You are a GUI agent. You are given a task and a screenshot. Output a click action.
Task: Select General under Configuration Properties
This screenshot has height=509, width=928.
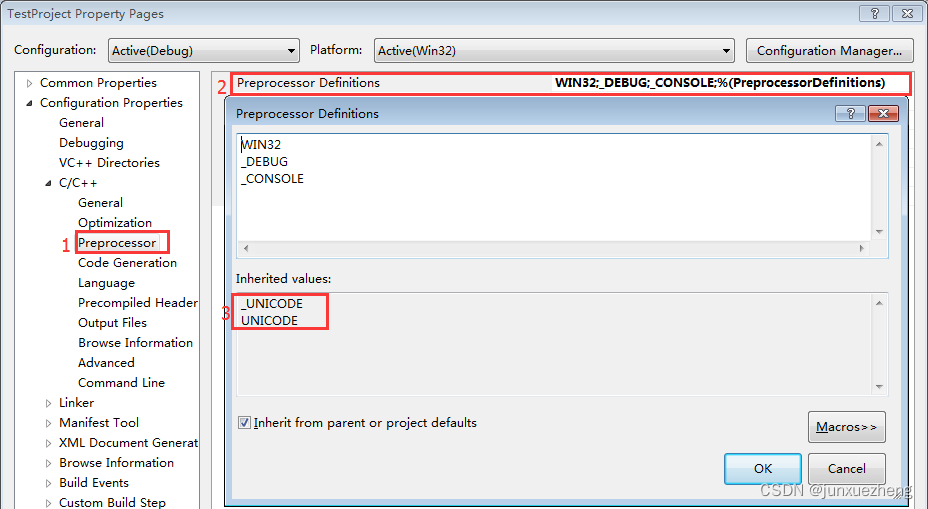pos(81,123)
